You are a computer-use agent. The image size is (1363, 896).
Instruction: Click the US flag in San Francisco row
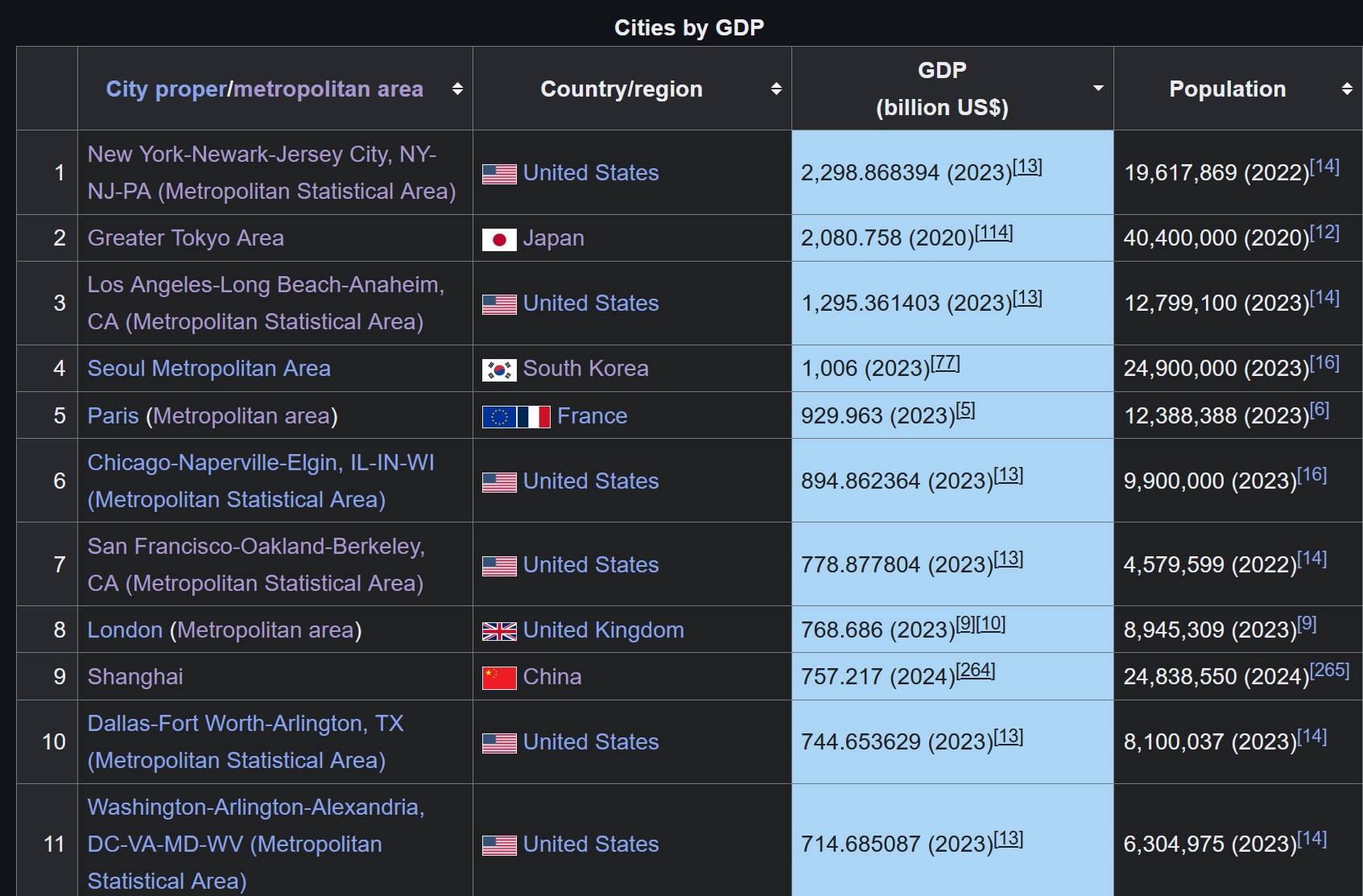click(x=499, y=565)
